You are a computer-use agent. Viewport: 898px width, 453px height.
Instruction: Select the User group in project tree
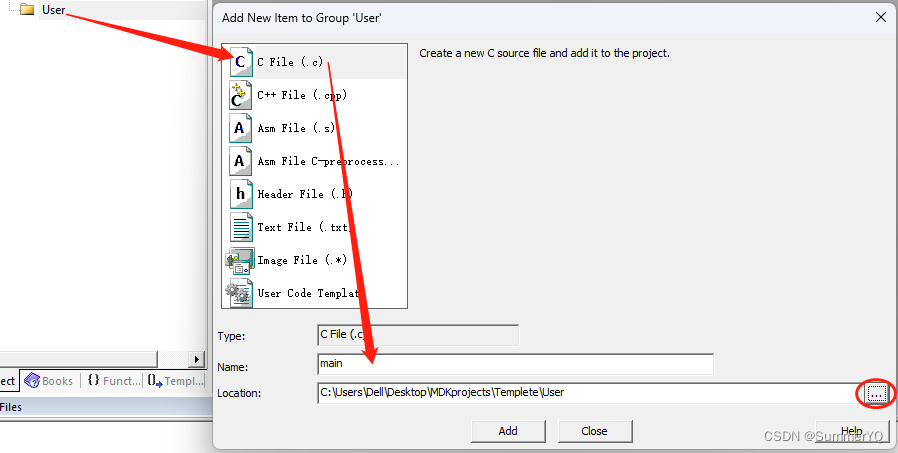tap(53, 10)
